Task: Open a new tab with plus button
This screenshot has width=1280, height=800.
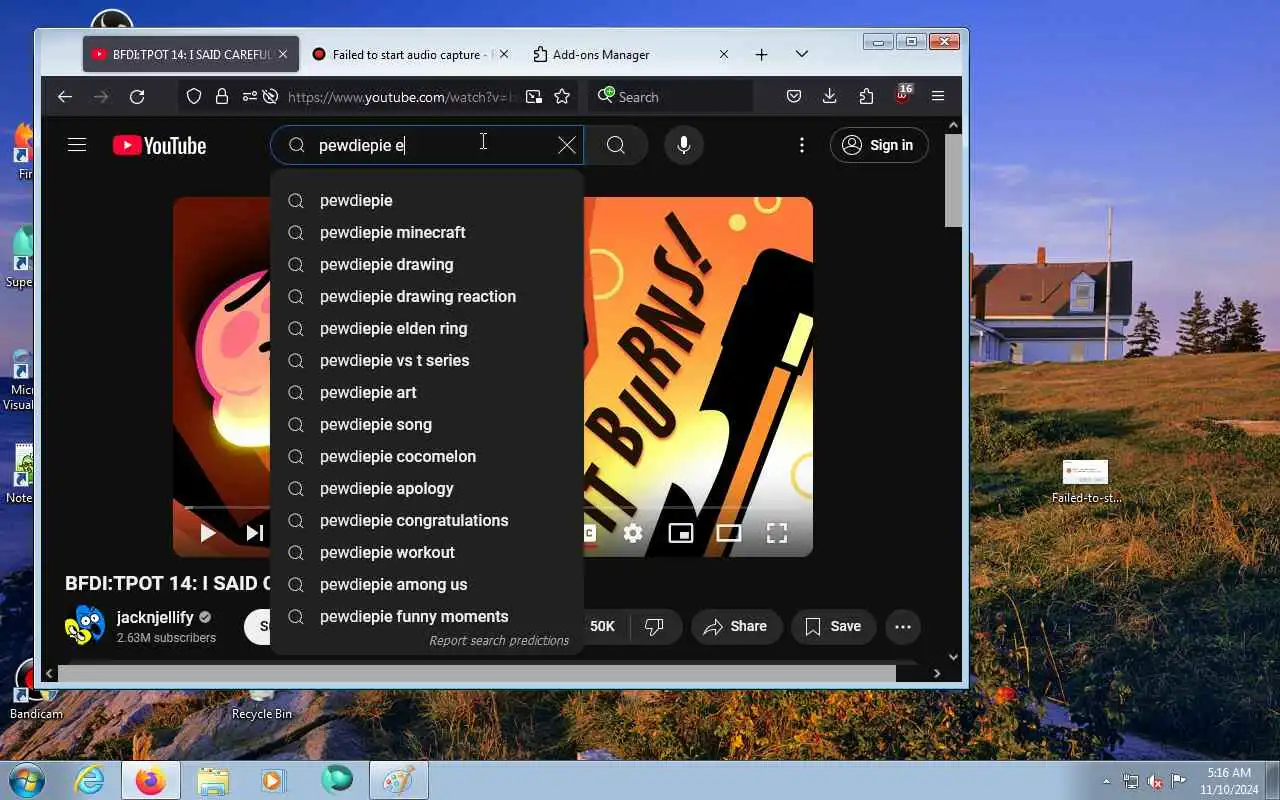Action: click(762, 55)
